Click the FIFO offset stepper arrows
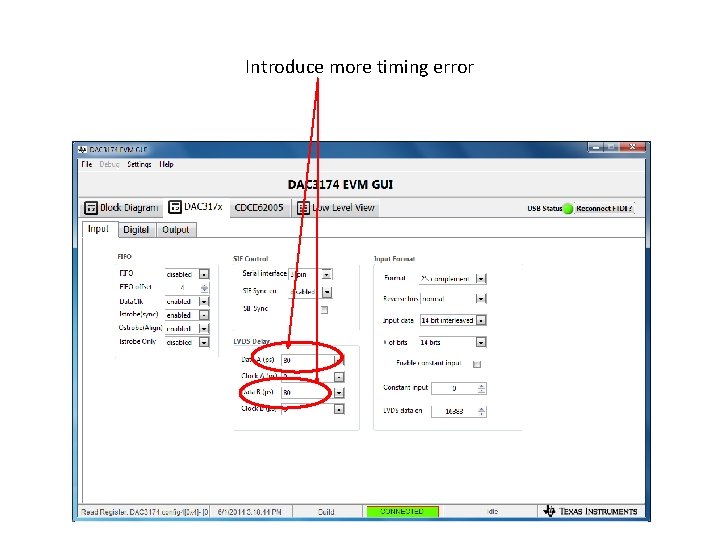Viewport: 720px width, 540px height. (x=204, y=287)
